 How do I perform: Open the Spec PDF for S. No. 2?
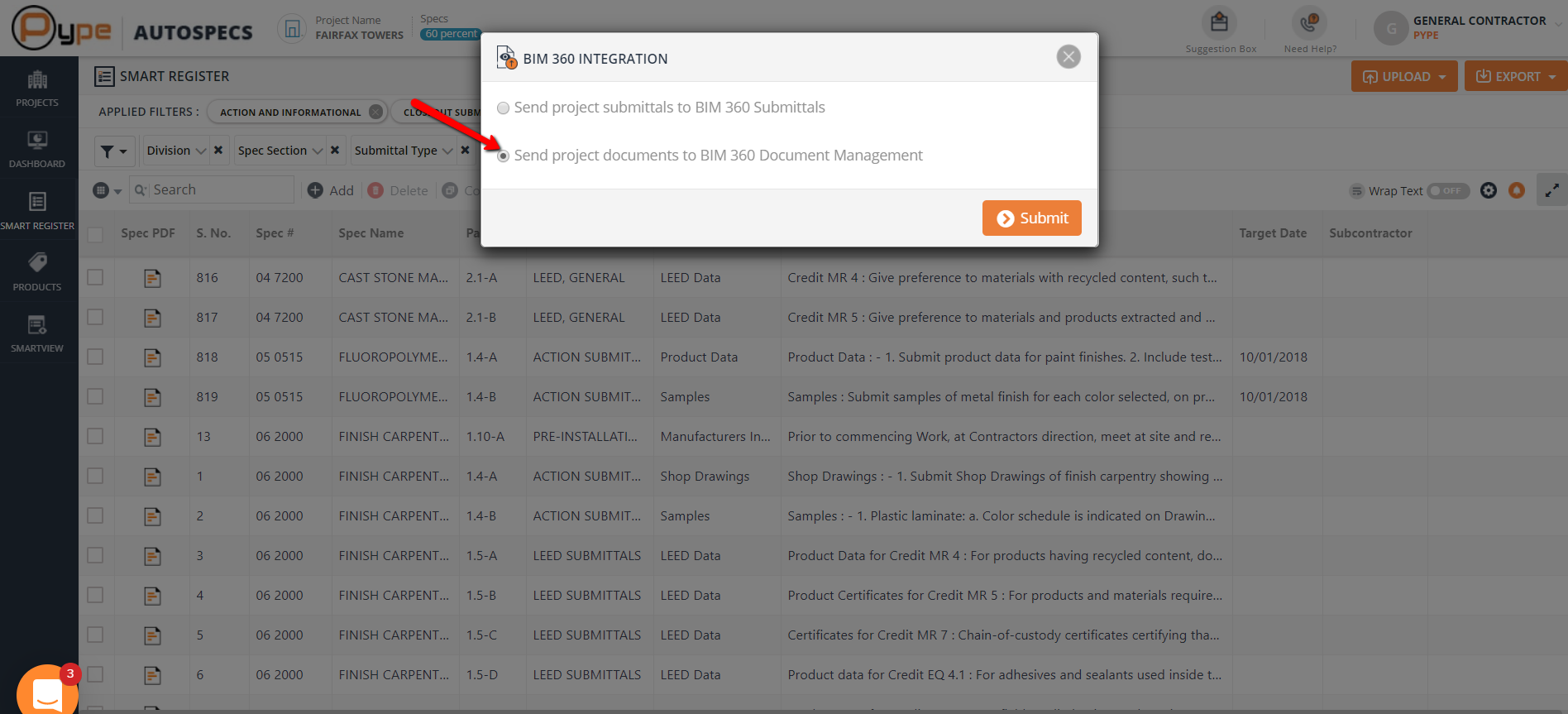(152, 517)
